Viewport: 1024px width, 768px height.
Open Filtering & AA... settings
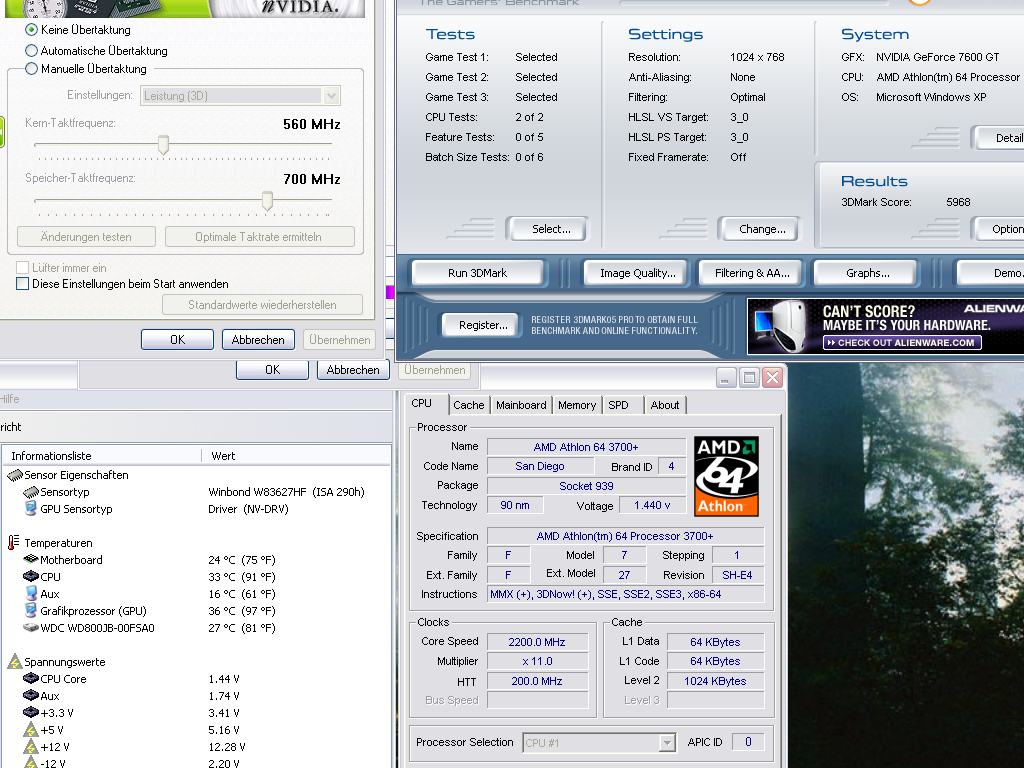752,273
